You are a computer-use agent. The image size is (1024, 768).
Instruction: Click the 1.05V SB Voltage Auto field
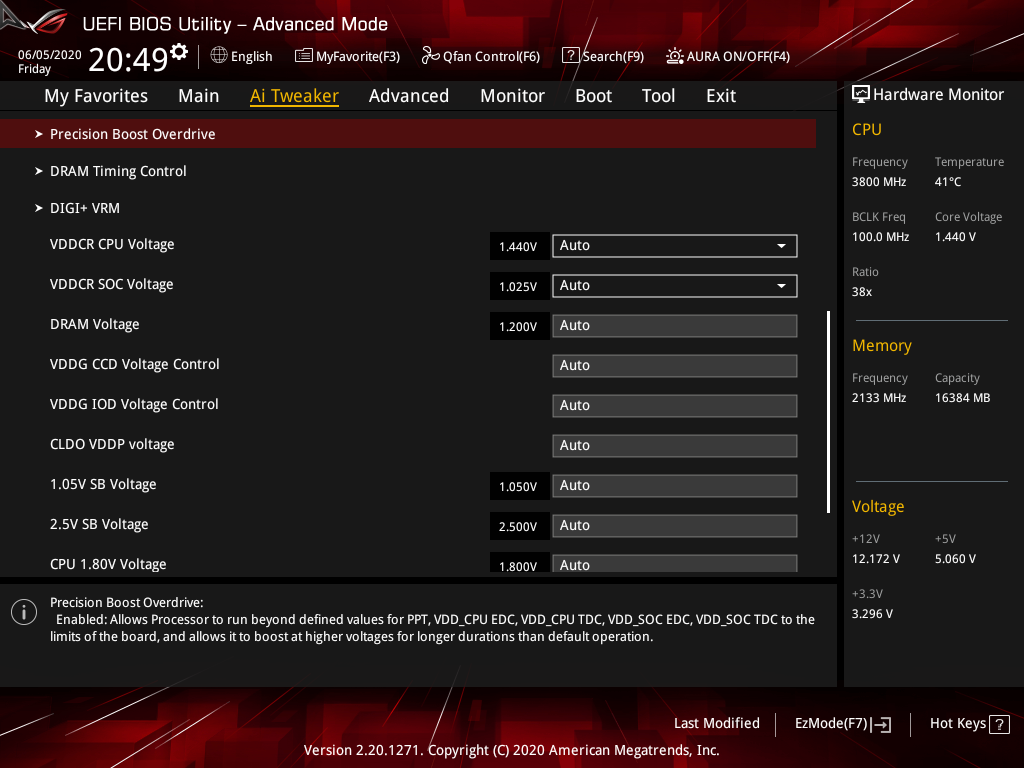[x=675, y=486]
